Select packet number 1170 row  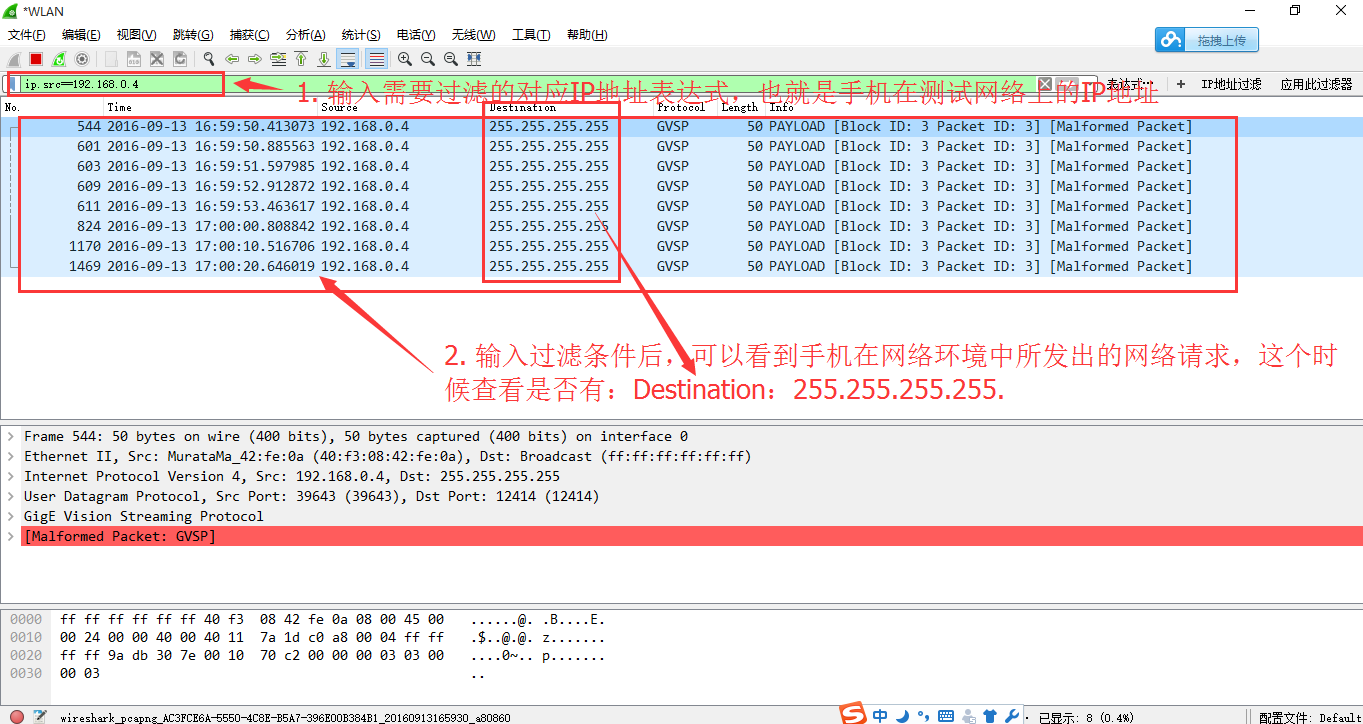pos(600,247)
